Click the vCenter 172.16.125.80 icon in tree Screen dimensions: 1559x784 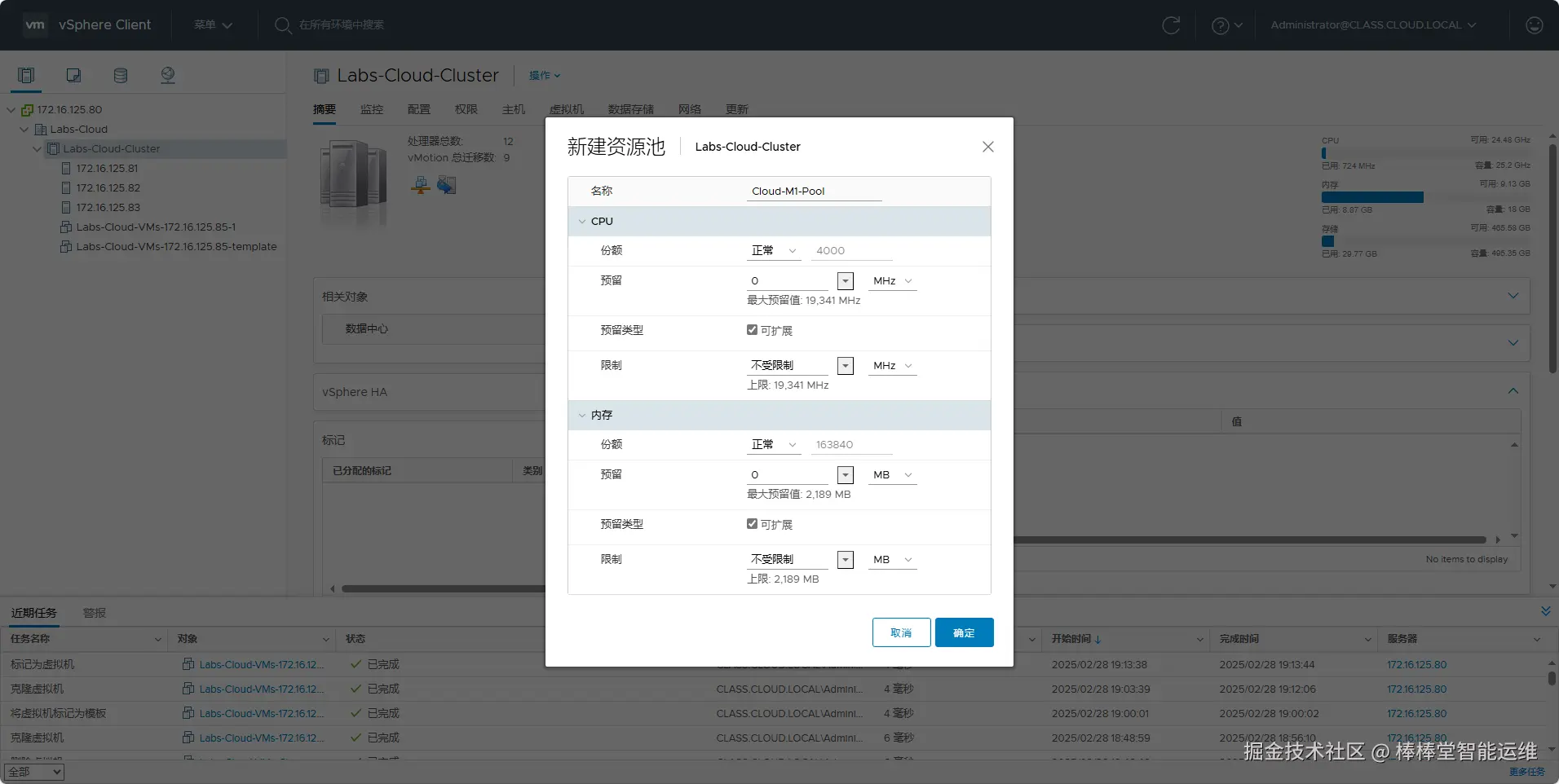coord(28,110)
